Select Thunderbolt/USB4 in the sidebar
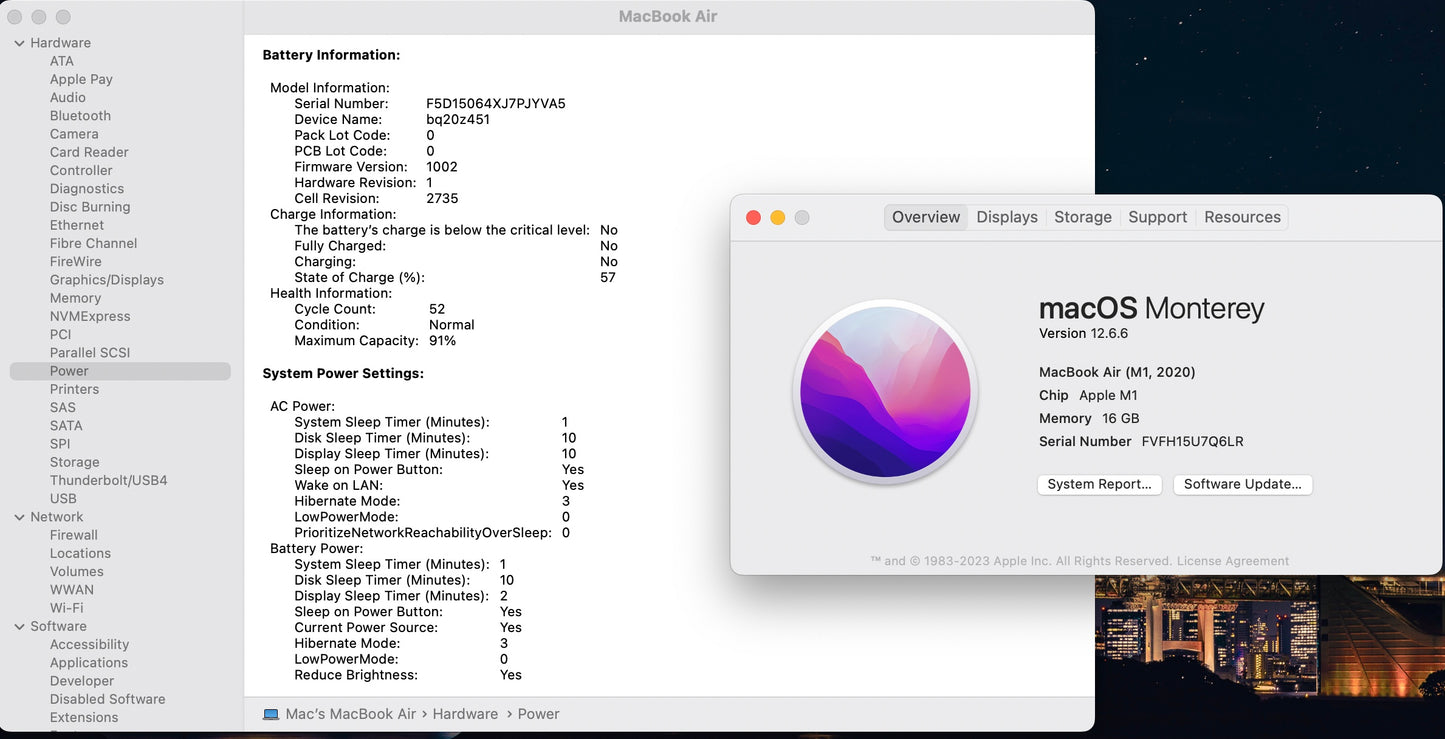Viewport: 1445px width, 739px height. click(x=108, y=480)
